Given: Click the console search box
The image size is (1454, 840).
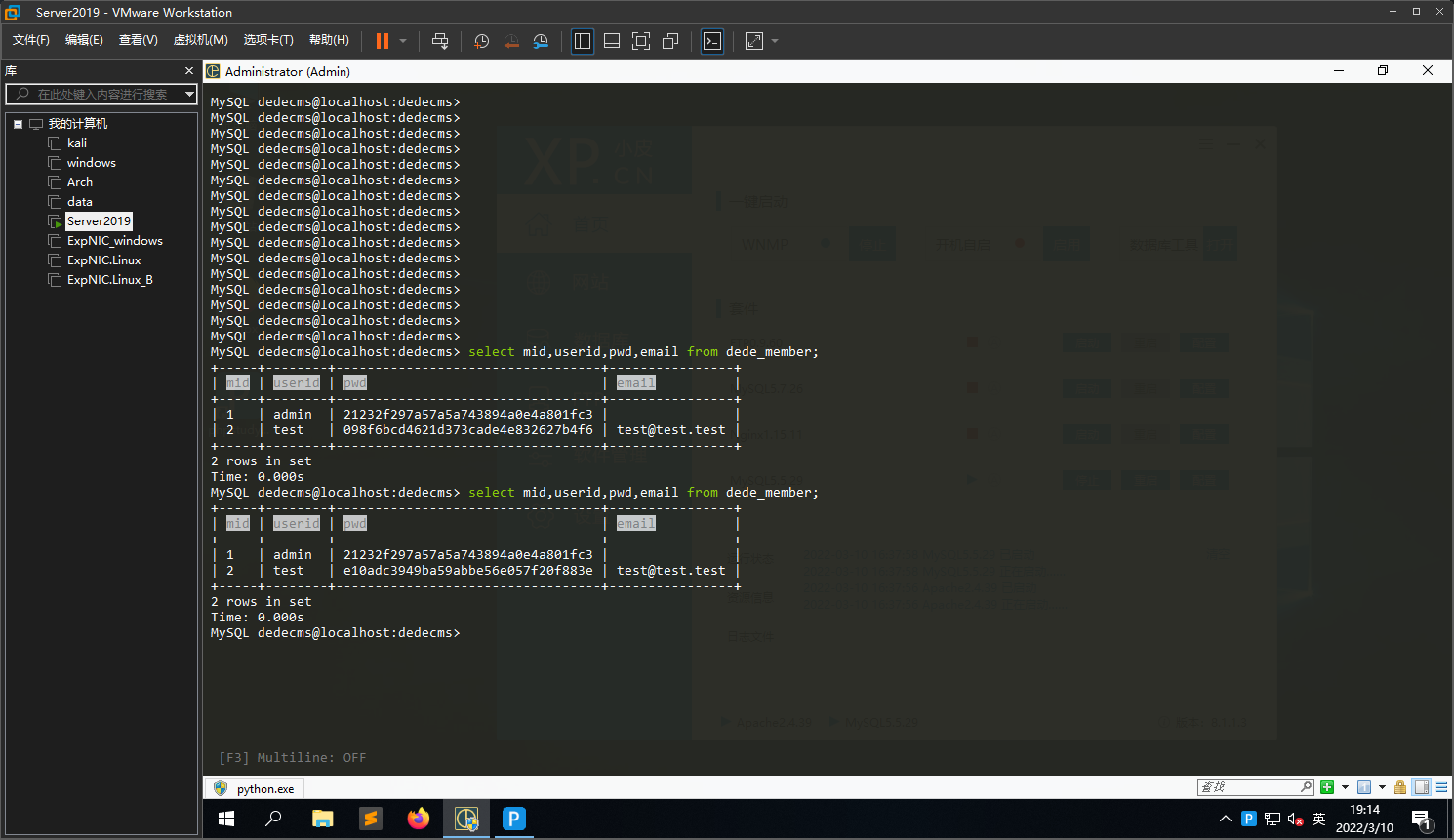Looking at the screenshot, I should (x=1256, y=787).
